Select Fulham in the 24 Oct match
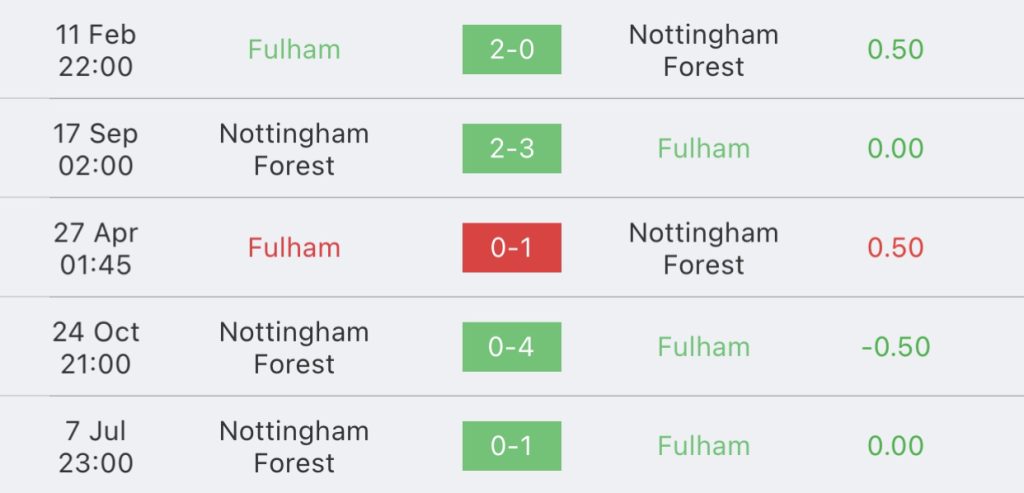Screen dimensions: 1024x493 pyautogui.click(x=703, y=347)
